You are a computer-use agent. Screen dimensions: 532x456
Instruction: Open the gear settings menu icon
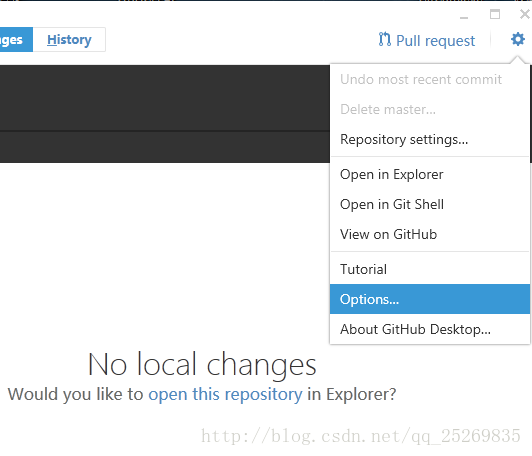click(518, 39)
